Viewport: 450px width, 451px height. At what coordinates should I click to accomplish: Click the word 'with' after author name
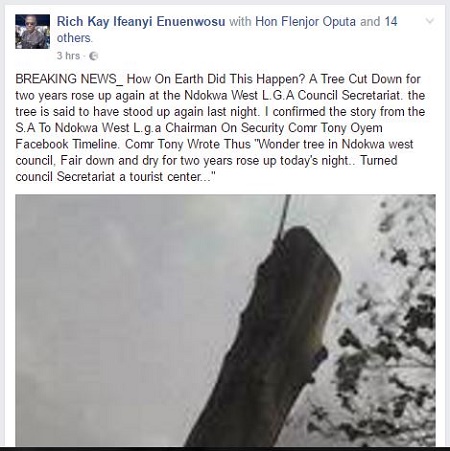[240, 22]
